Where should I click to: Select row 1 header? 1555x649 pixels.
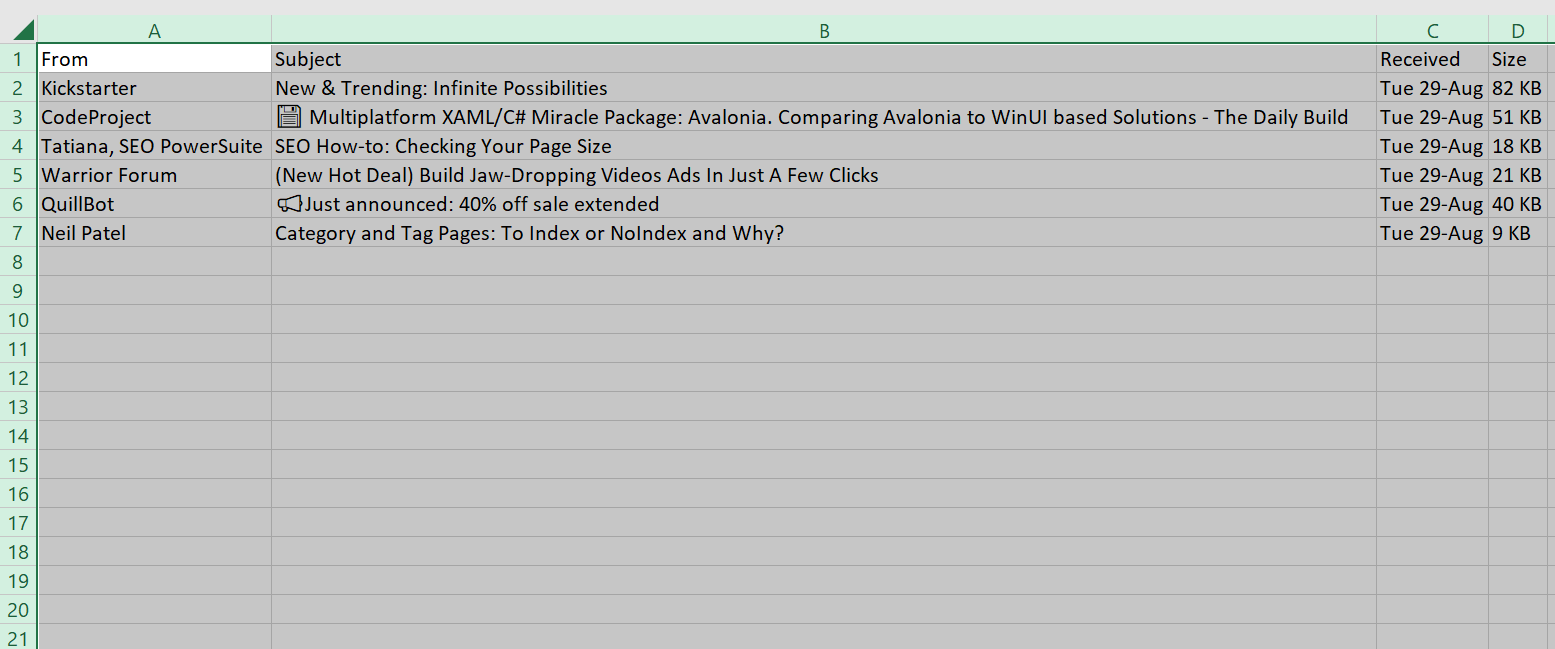click(x=18, y=59)
